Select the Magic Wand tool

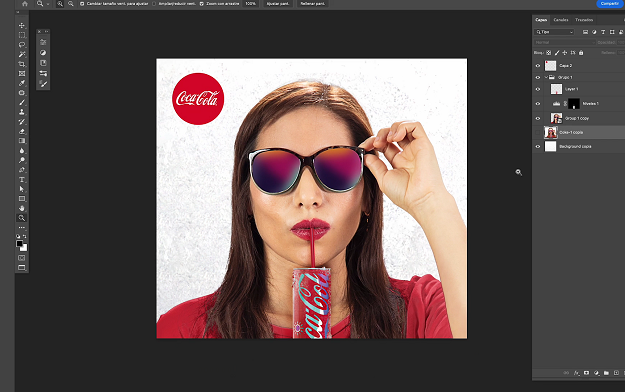coord(22,54)
